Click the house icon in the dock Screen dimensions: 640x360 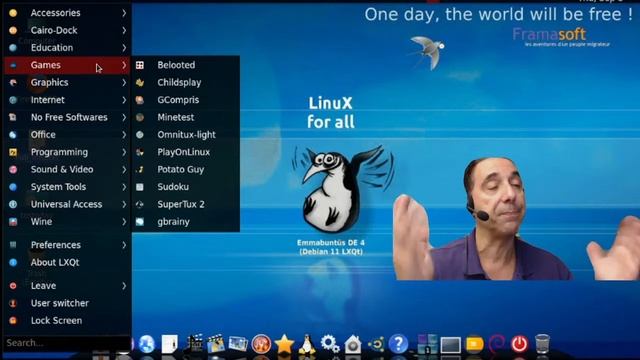(x=353, y=344)
